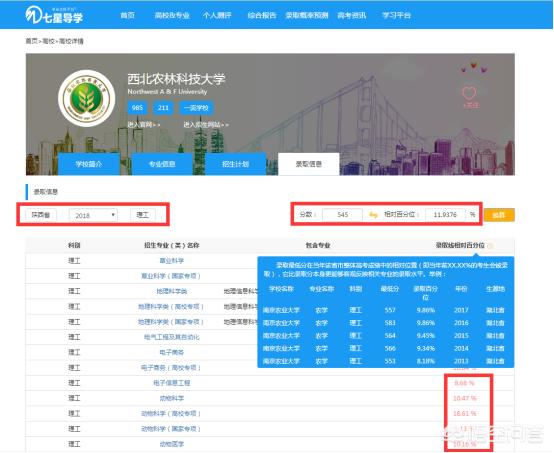This screenshot has width=554, height=453.
Task: Follow 进入招生网站 link
Action: tap(206, 124)
